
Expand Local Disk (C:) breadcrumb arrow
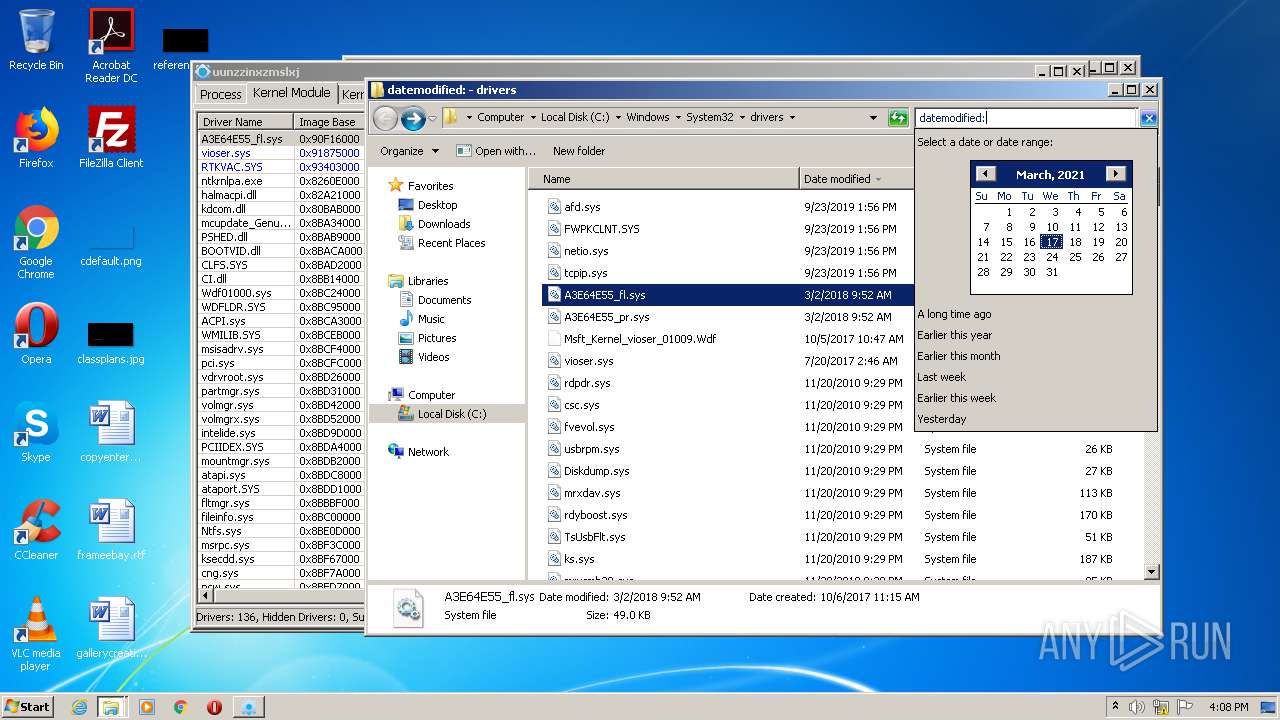tap(618, 118)
